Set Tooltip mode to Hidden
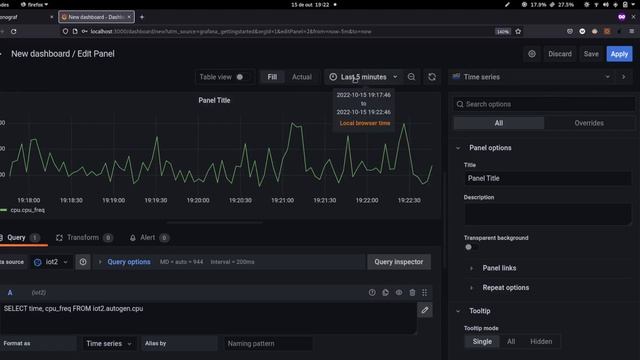 point(541,341)
